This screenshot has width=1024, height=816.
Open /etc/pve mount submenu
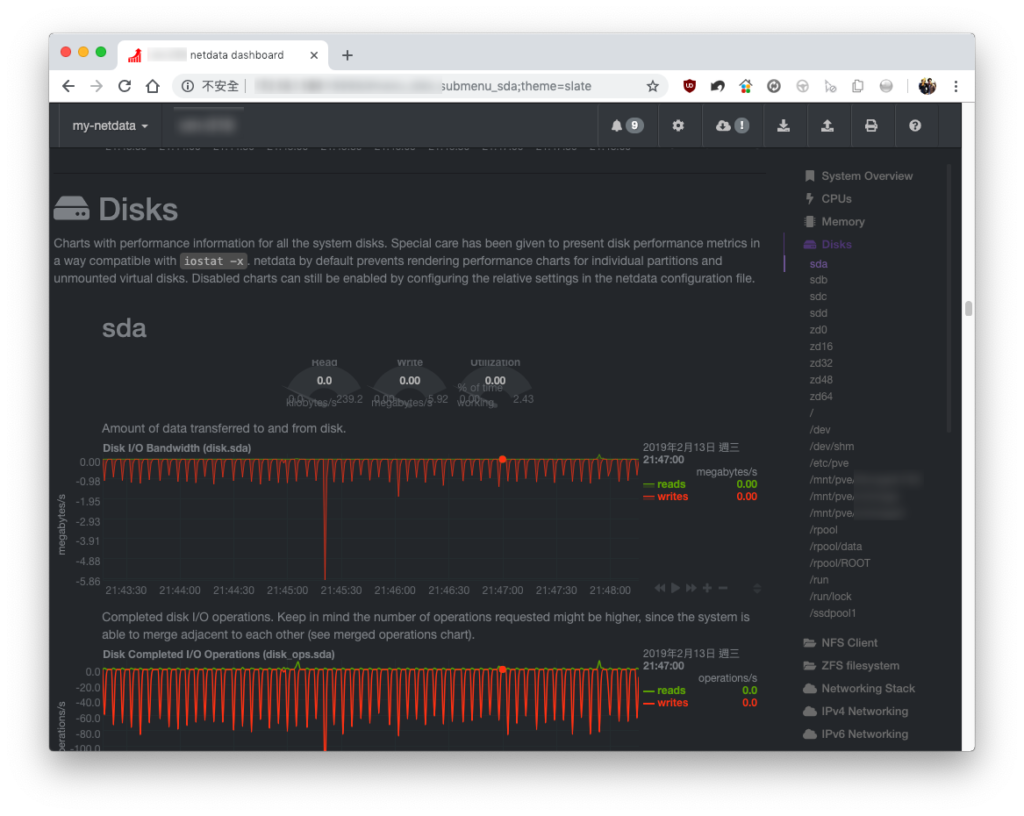pos(829,463)
